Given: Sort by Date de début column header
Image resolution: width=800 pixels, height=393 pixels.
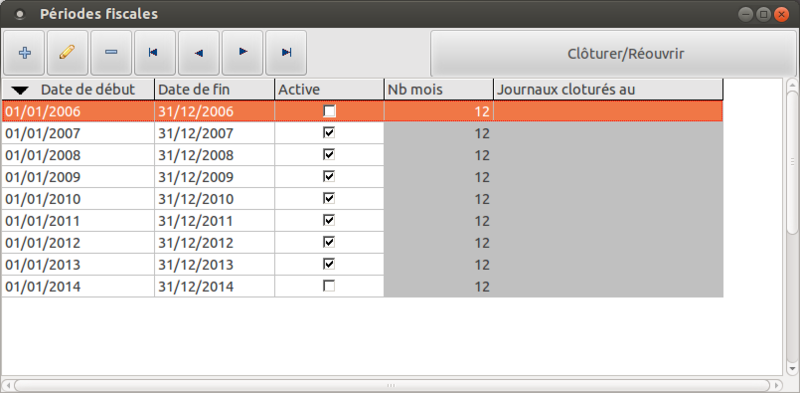Looking at the screenshot, I should [78, 89].
